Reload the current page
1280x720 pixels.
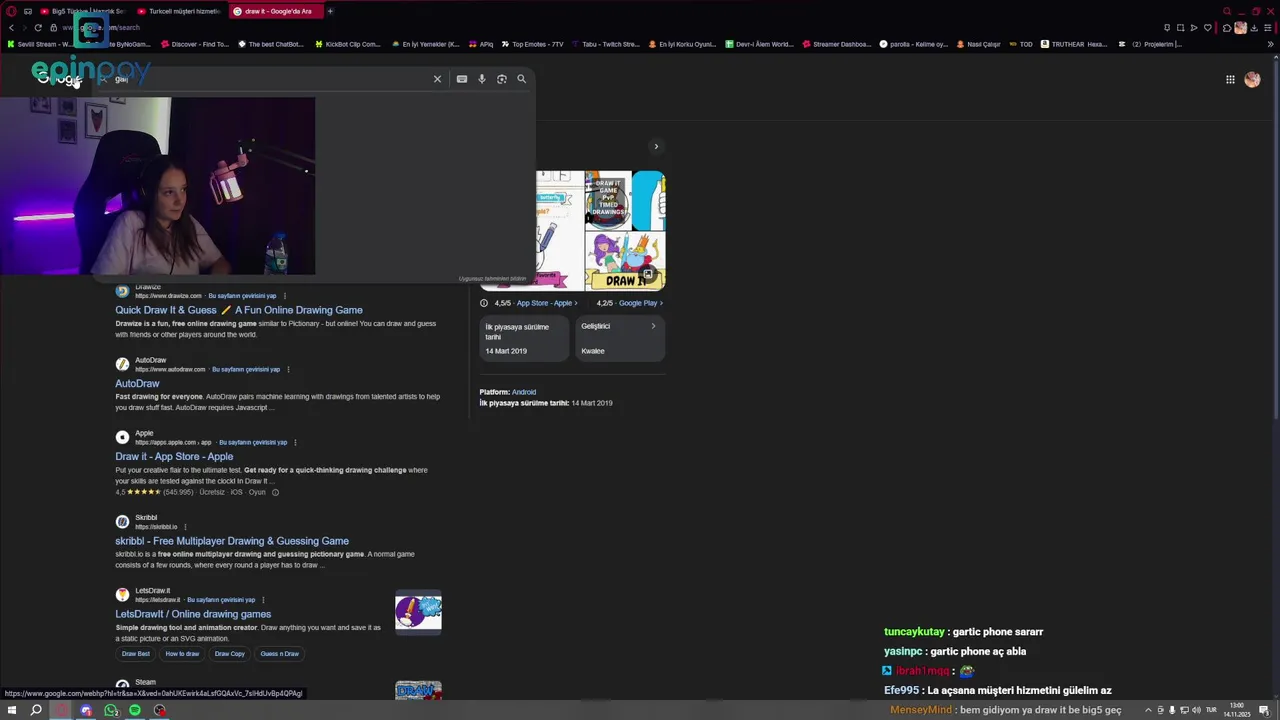coord(38,28)
